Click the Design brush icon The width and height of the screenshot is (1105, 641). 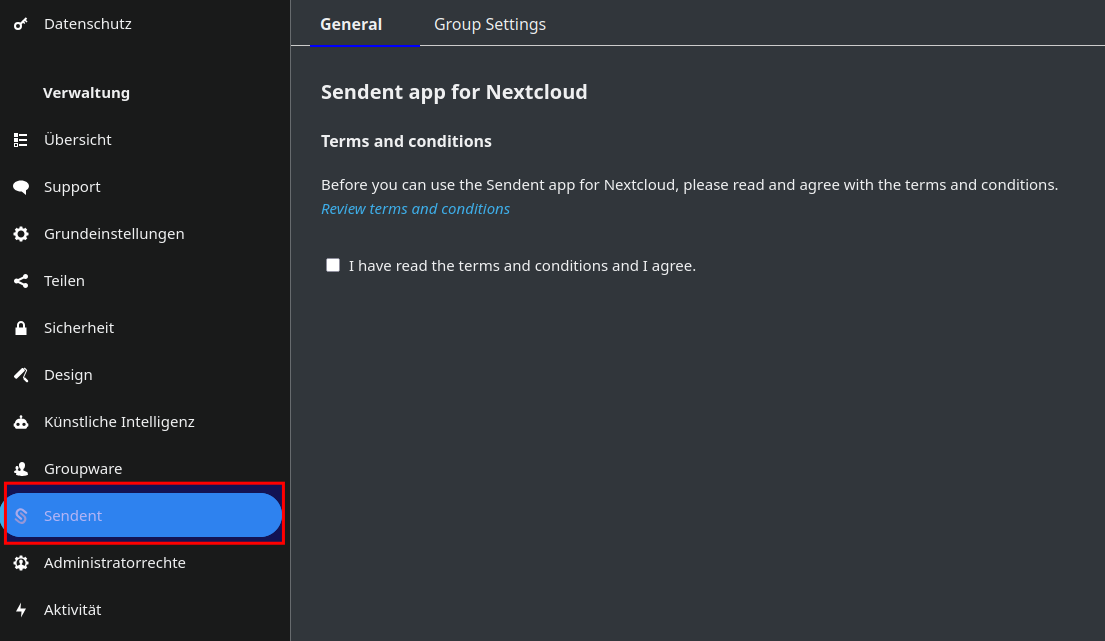(21, 375)
